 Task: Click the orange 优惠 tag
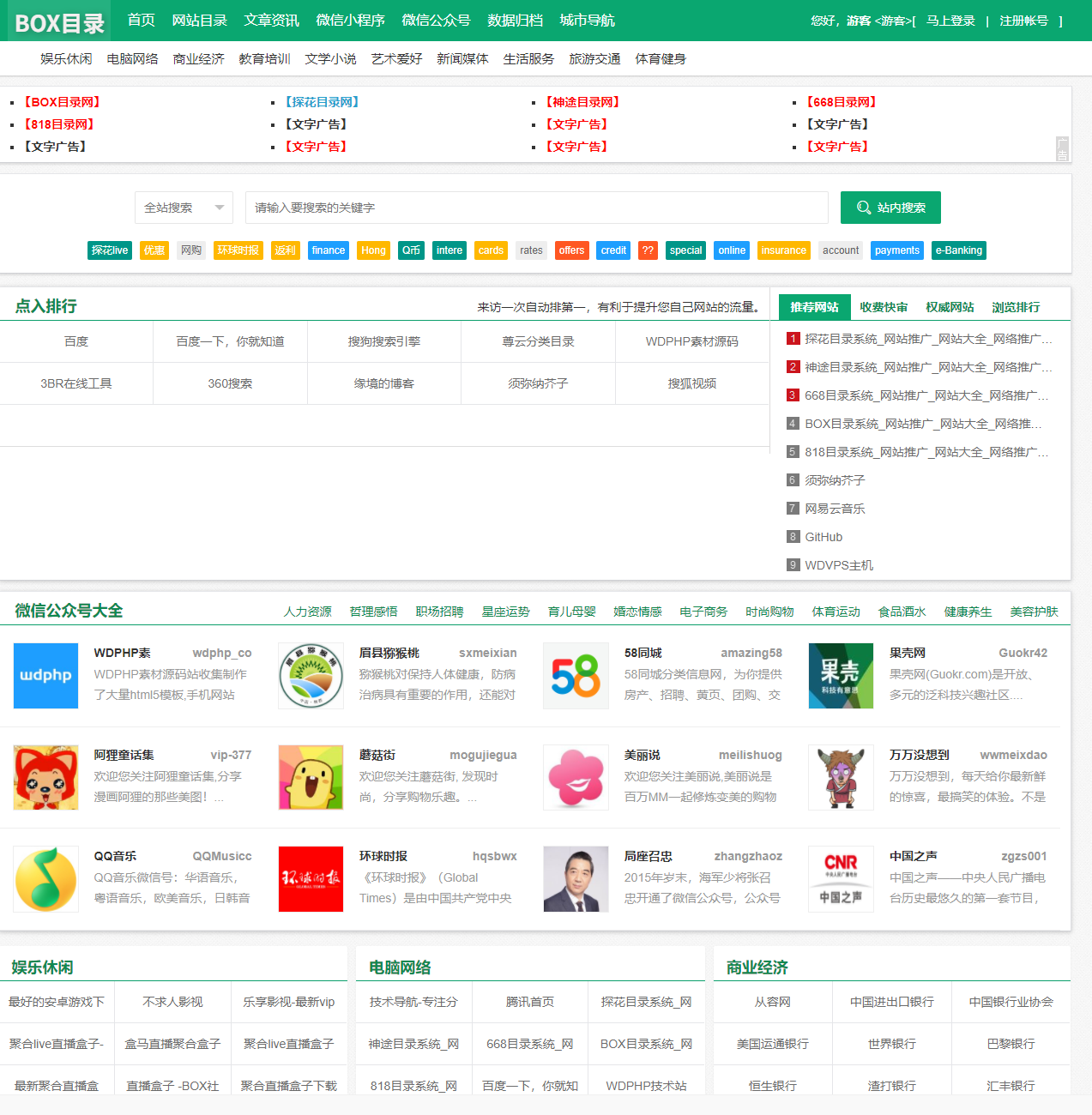click(x=154, y=250)
